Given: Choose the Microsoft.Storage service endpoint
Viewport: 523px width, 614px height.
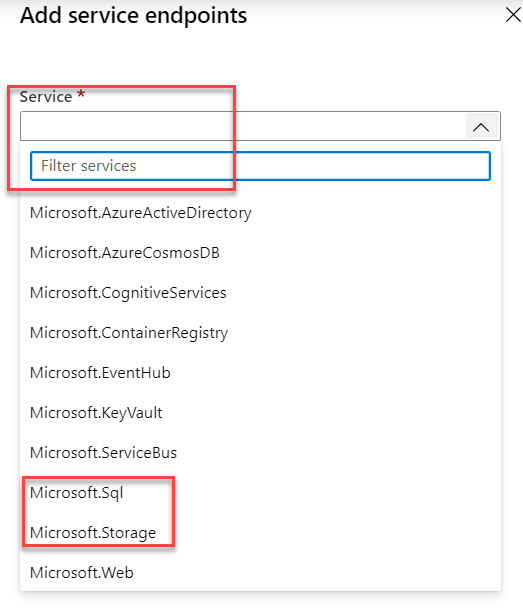Looking at the screenshot, I should click(x=260, y=532).
